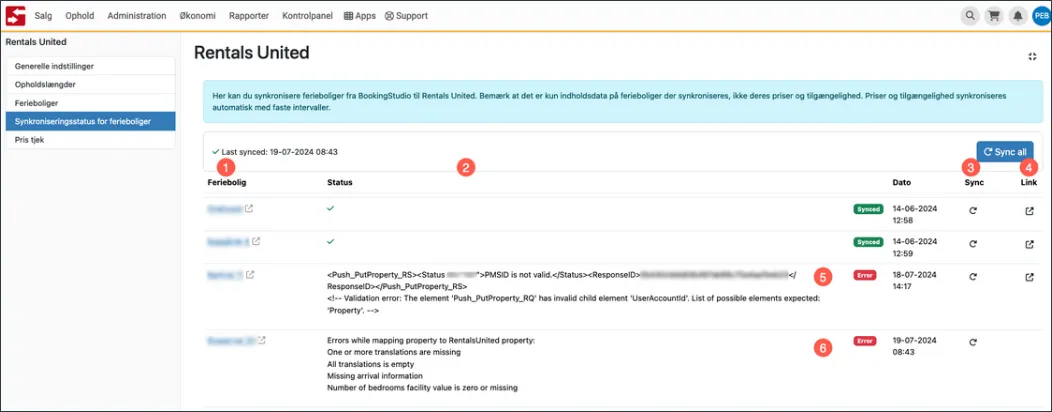Open the Salg menu
This screenshot has width=1052, height=412.
click(x=44, y=16)
